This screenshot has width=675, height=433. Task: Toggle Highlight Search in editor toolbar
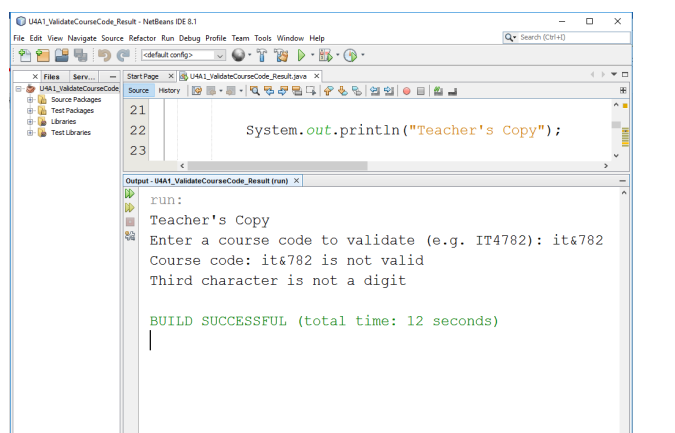tap(297, 91)
